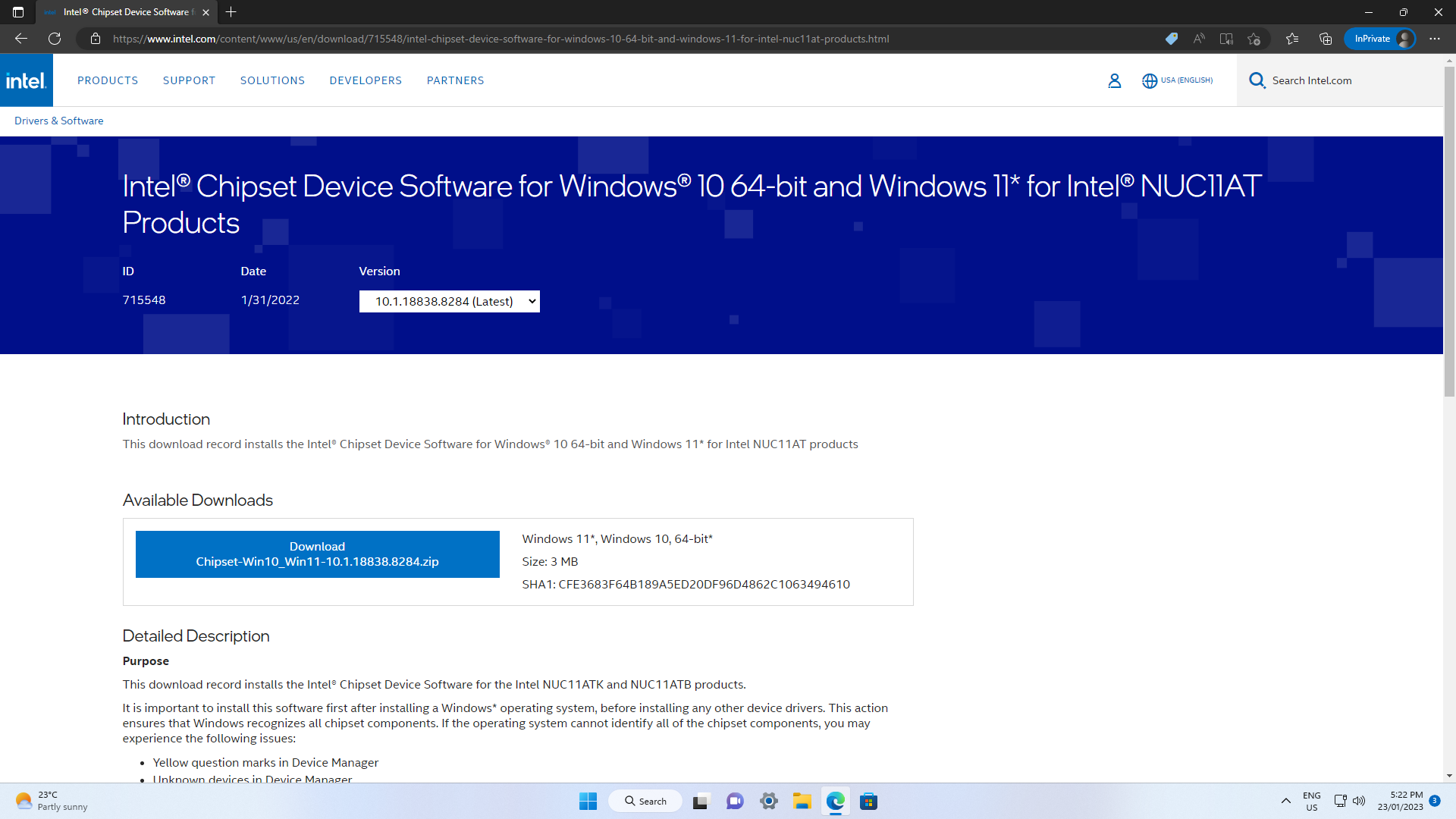The height and width of the screenshot is (819, 1456).
Task: Open File Explorer from taskbar
Action: (802, 801)
